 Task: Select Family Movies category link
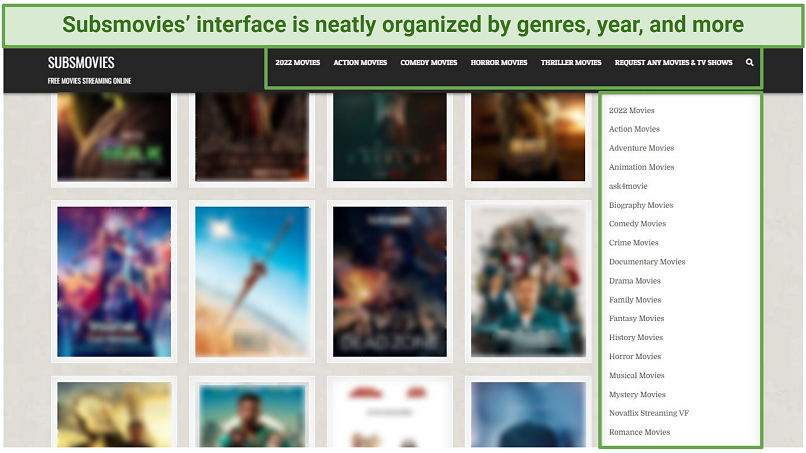tap(635, 300)
